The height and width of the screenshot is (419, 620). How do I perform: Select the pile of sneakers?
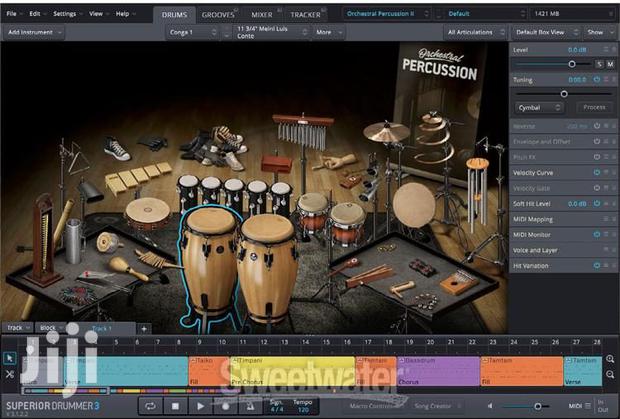215,147
